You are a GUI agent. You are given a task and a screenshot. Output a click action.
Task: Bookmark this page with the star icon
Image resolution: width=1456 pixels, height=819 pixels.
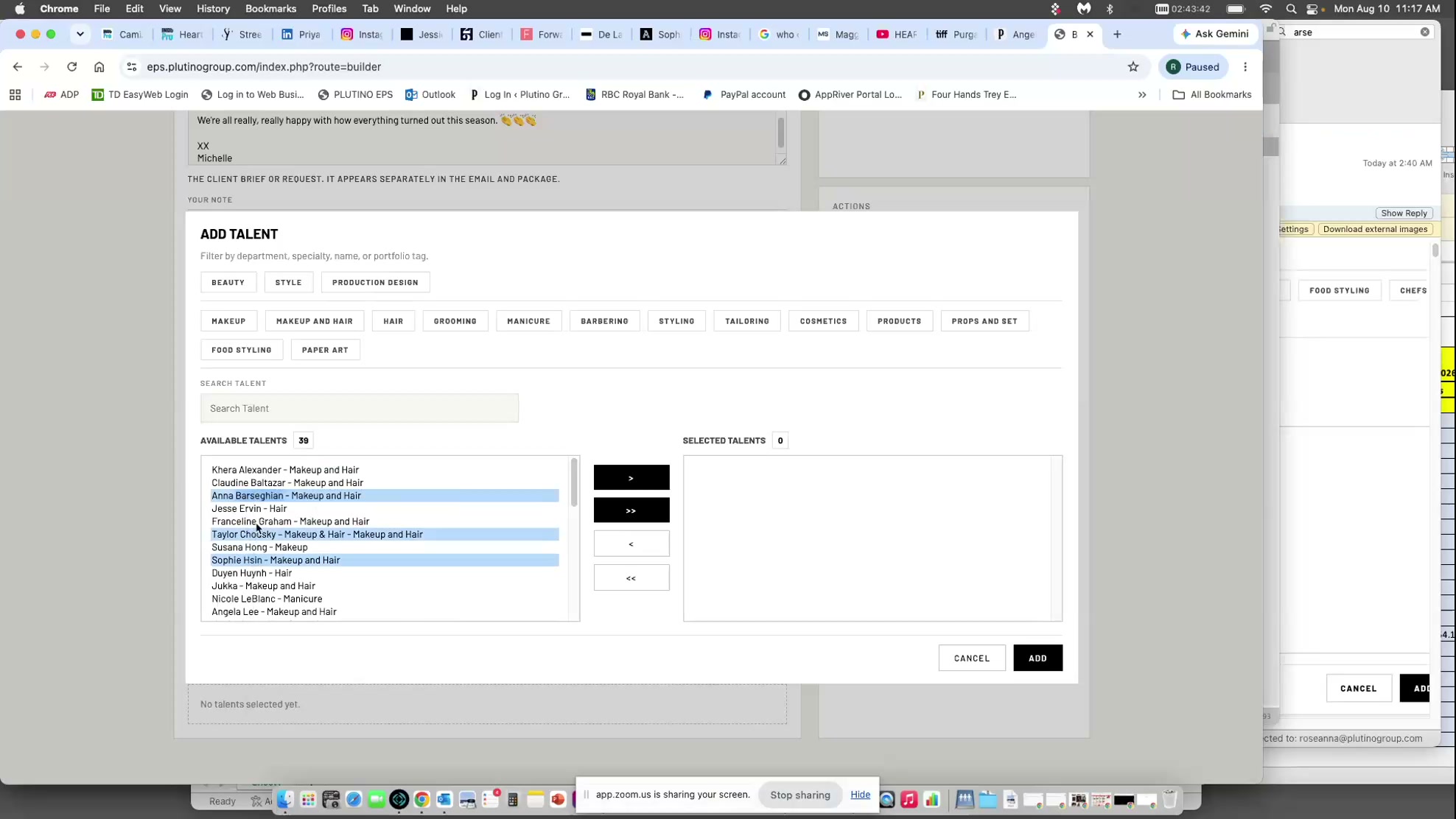point(1133,67)
